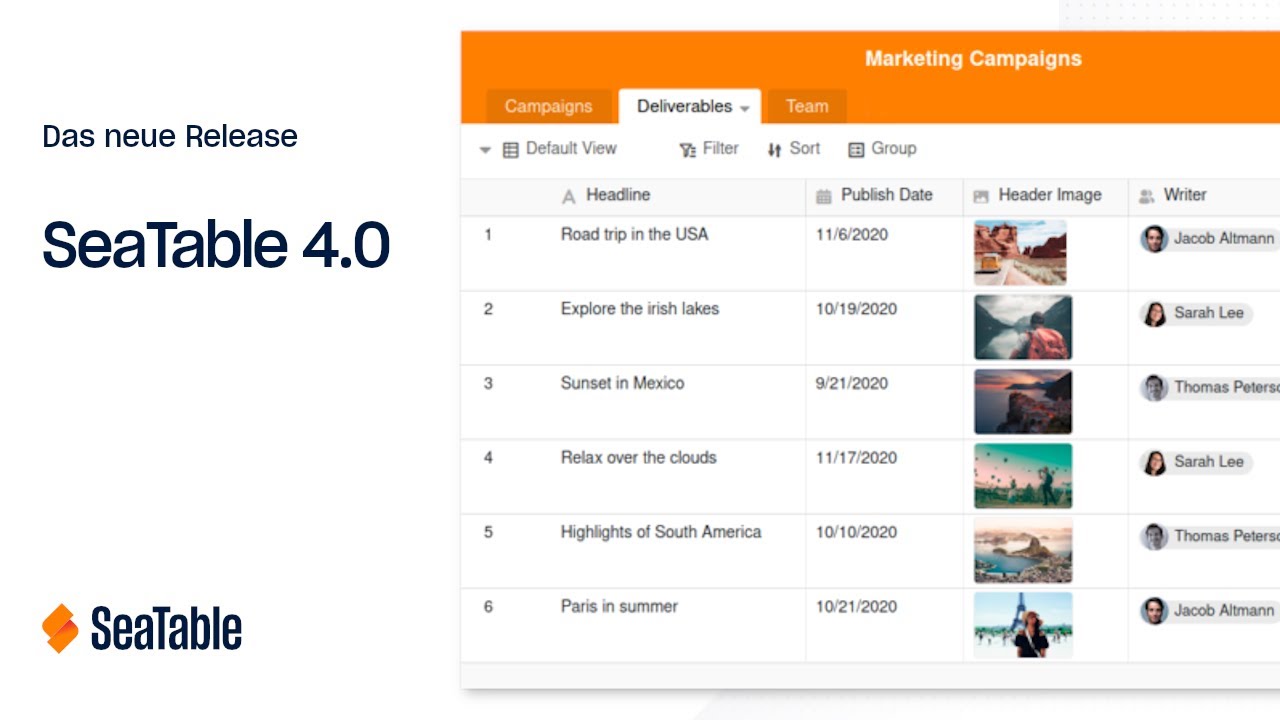Open the Paris in summer image thumbnail
The image size is (1280, 720).
tap(1023, 625)
